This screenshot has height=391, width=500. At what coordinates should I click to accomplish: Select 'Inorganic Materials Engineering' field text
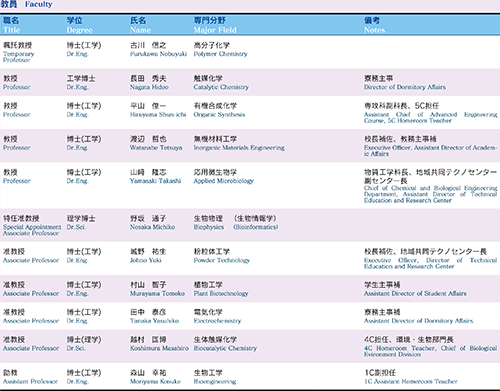click(x=239, y=147)
